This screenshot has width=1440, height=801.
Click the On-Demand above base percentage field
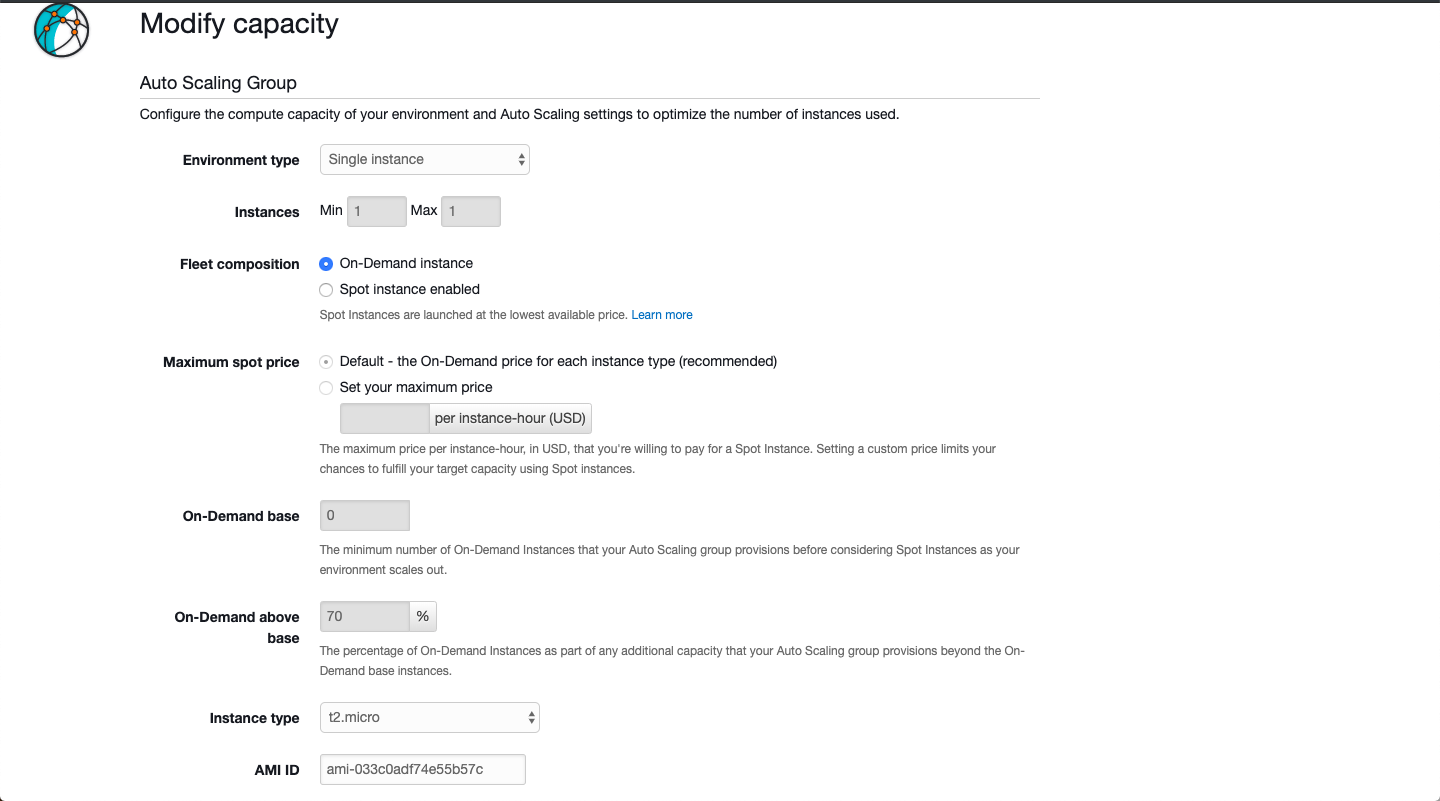[x=364, y=617]
